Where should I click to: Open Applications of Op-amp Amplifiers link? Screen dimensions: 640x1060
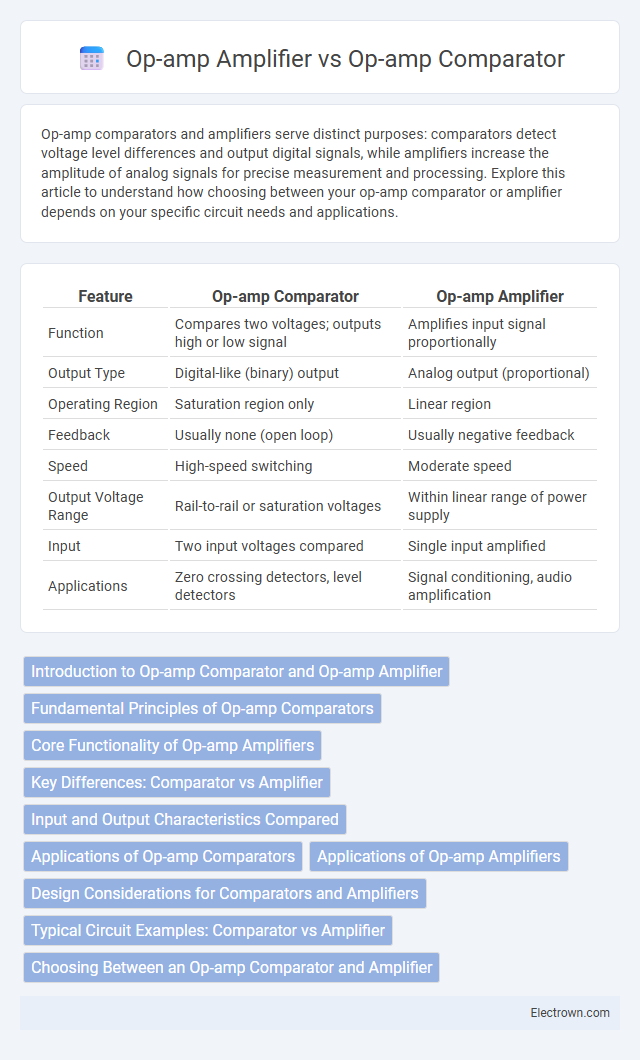coord(439,857)
